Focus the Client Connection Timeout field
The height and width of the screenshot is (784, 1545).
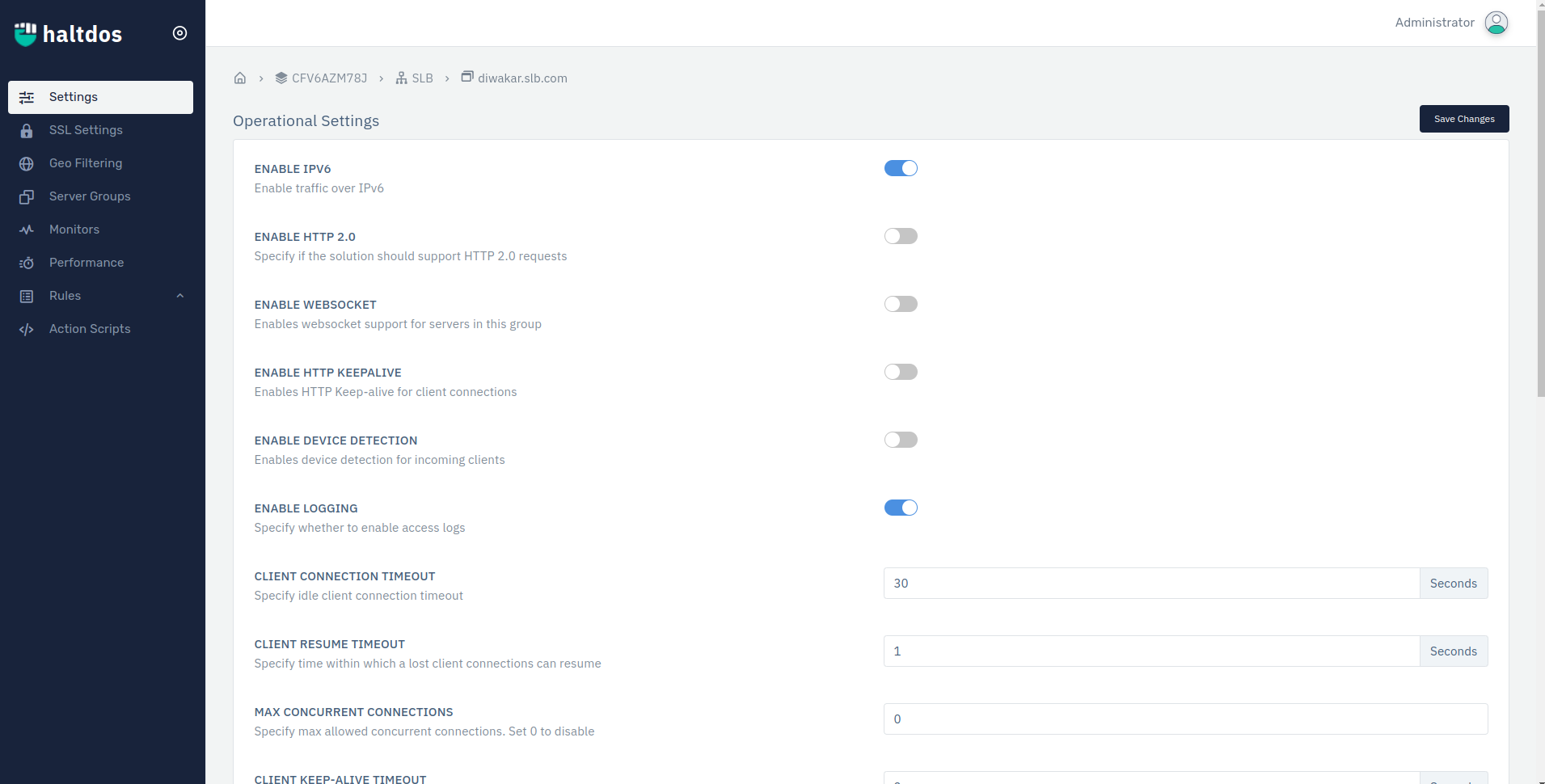[1151, 584]
